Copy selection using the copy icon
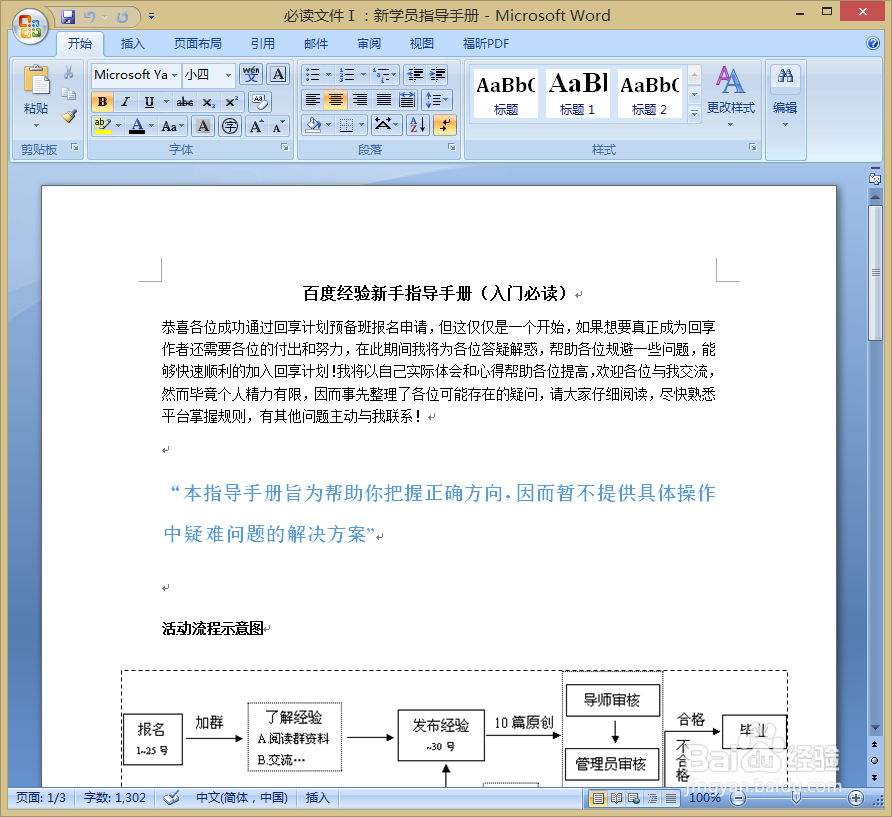The image size is (892, 817). pyautogui.click(x=68, y=94)
